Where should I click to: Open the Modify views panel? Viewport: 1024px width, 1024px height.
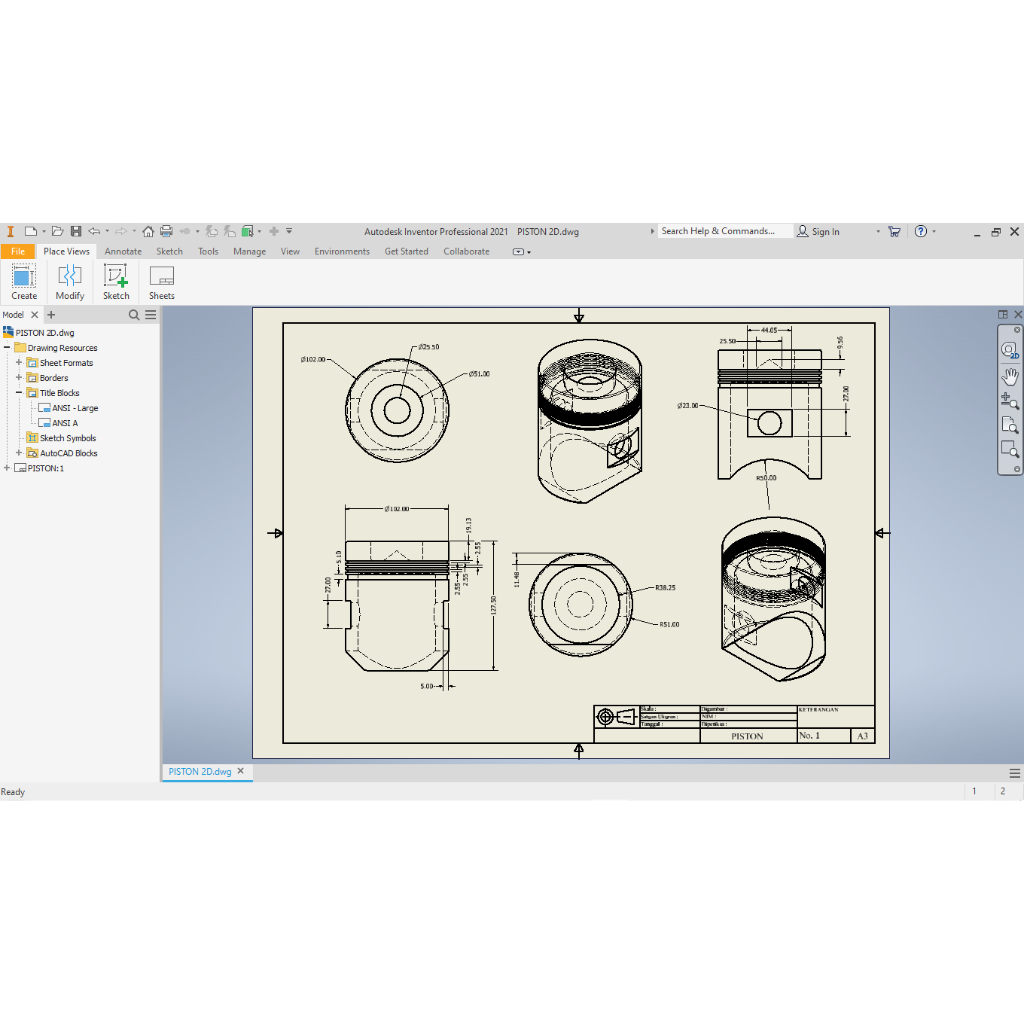click(x=70, y=282)
